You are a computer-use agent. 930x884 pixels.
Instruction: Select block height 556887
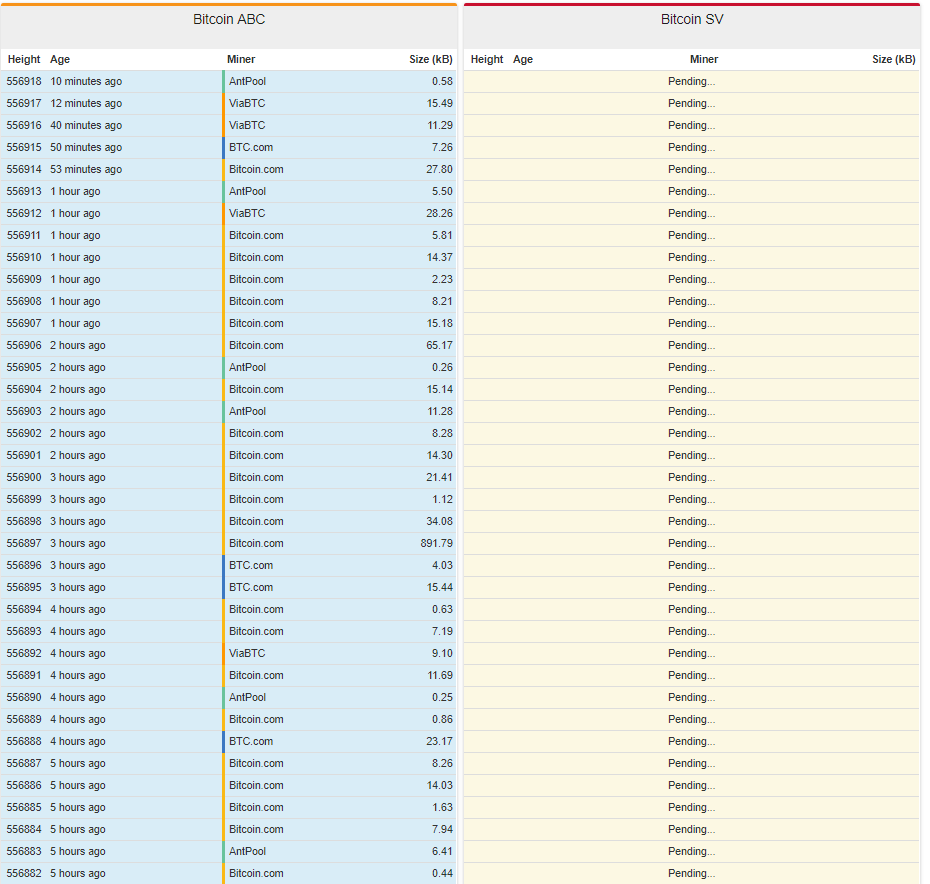pos(24,763)
